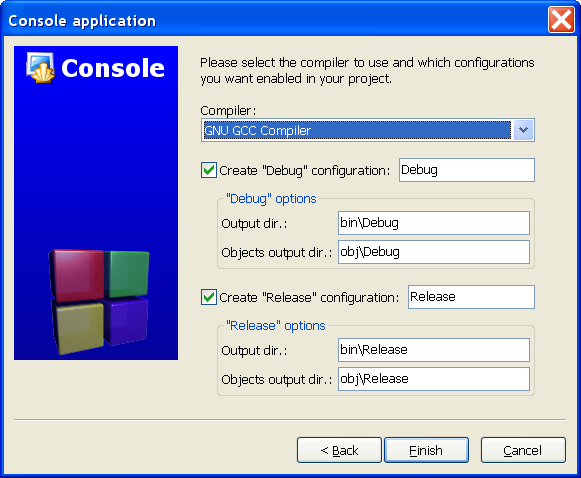Cancel the project wizard
Image resolution: width=581 pixels, height=478 pixels.
pyautogui.click(x=523, y=450)
